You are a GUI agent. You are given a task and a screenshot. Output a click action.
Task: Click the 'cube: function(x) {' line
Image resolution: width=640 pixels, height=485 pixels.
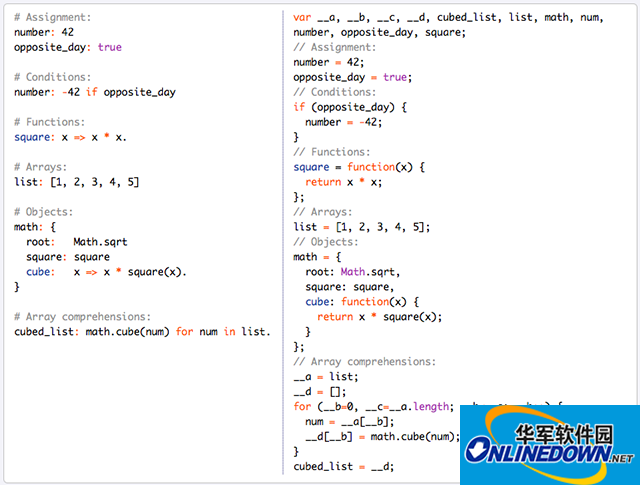pyautogui.click(x=362, y=302)
